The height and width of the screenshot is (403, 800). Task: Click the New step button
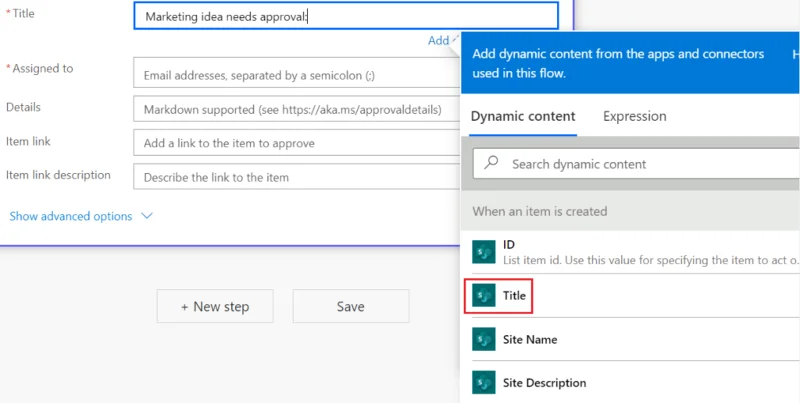pyautogui.click(x=215, y=306)
